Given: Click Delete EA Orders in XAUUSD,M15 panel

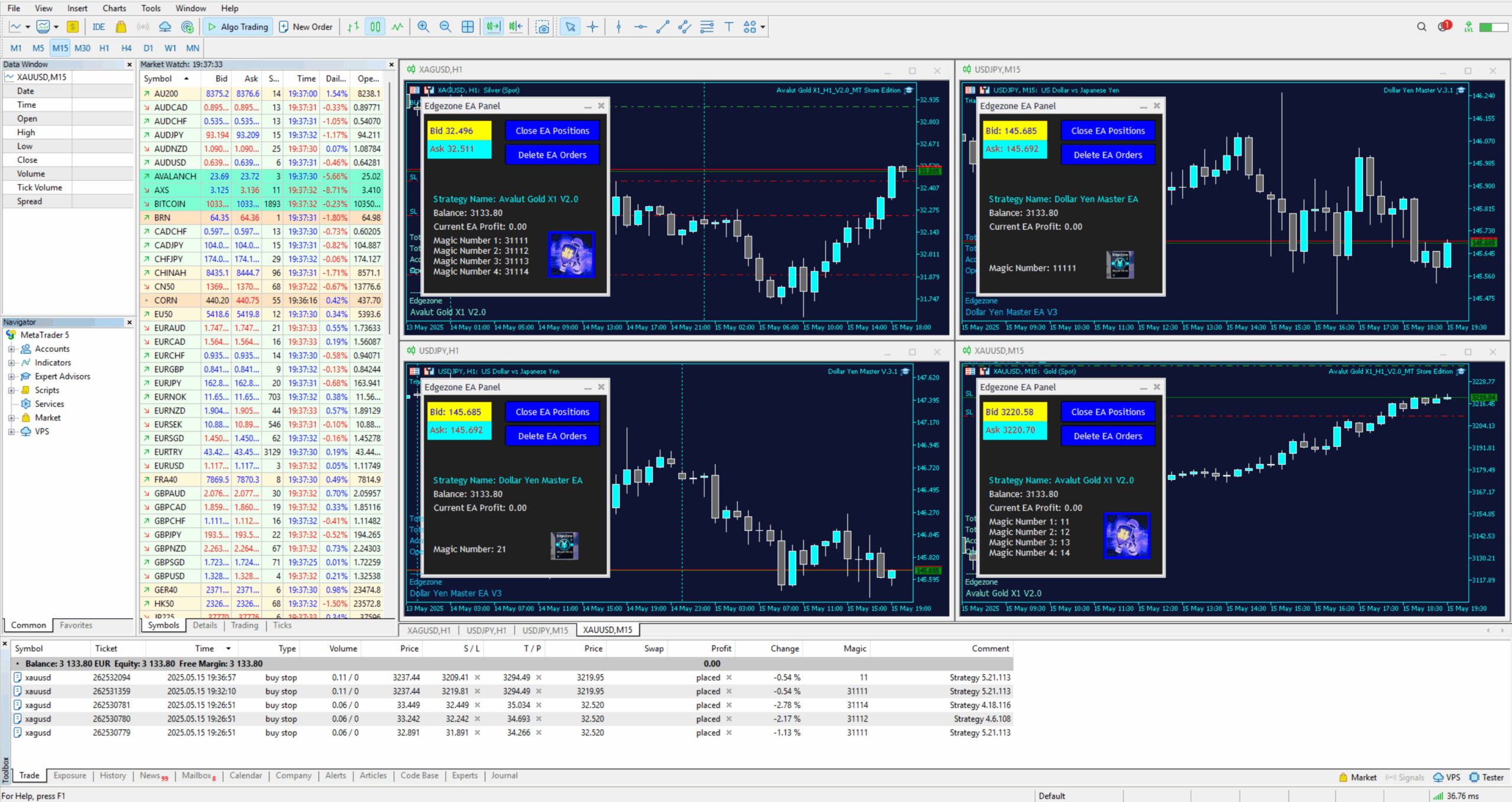Looking at the screenshot, I should tap(1107, 436).
